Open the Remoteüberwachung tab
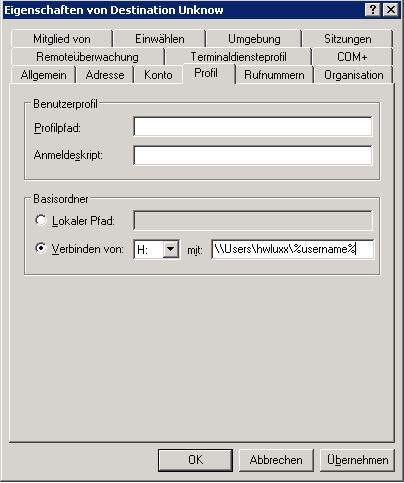Image resolution: width=404 pixels, height=483 pixels. pyautogui.click(x=87, y=57)
